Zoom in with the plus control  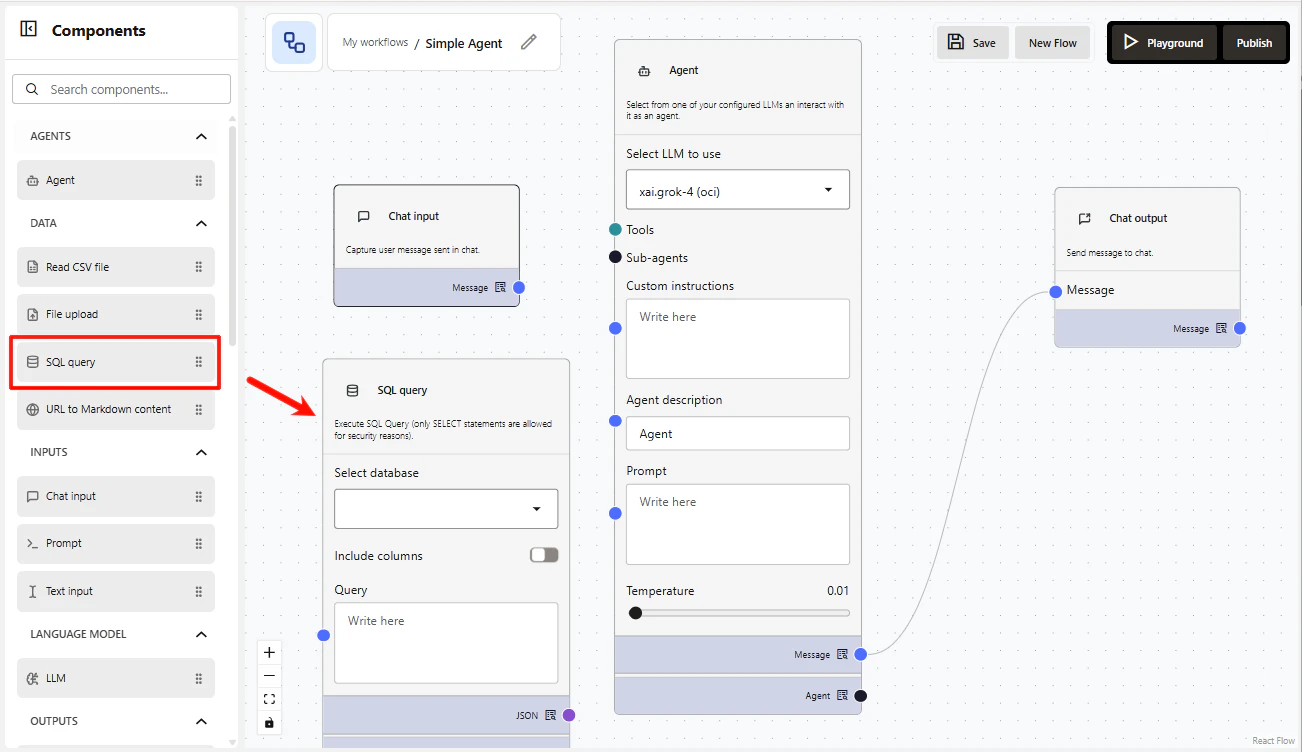269,652
